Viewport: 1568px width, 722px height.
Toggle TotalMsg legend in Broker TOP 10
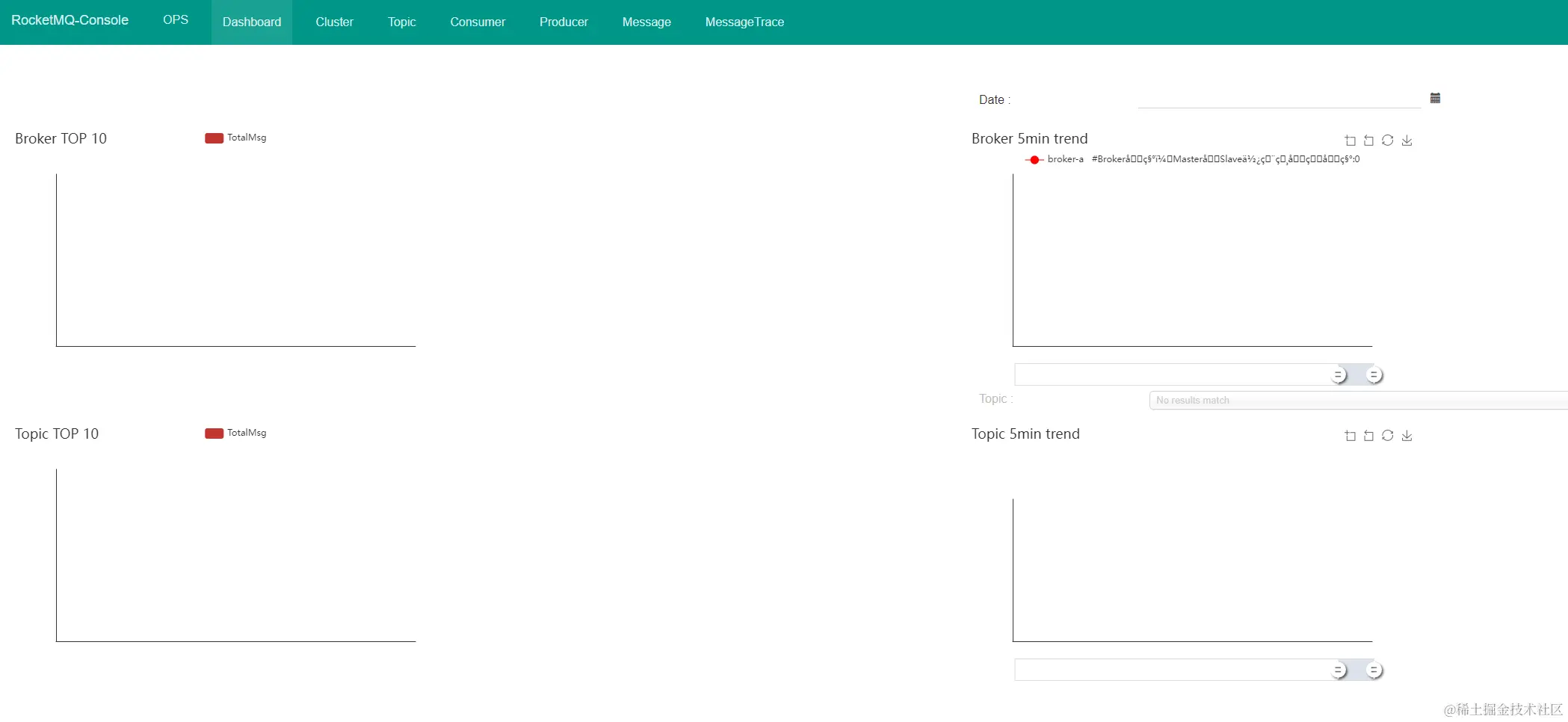pyautogui.click(x=235, y=138)
